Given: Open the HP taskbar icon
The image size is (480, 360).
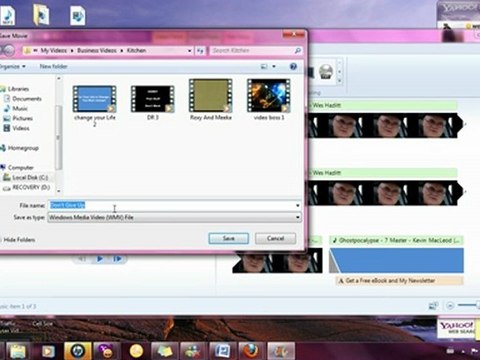Looking at the screenshot, I should pos(77,352).
